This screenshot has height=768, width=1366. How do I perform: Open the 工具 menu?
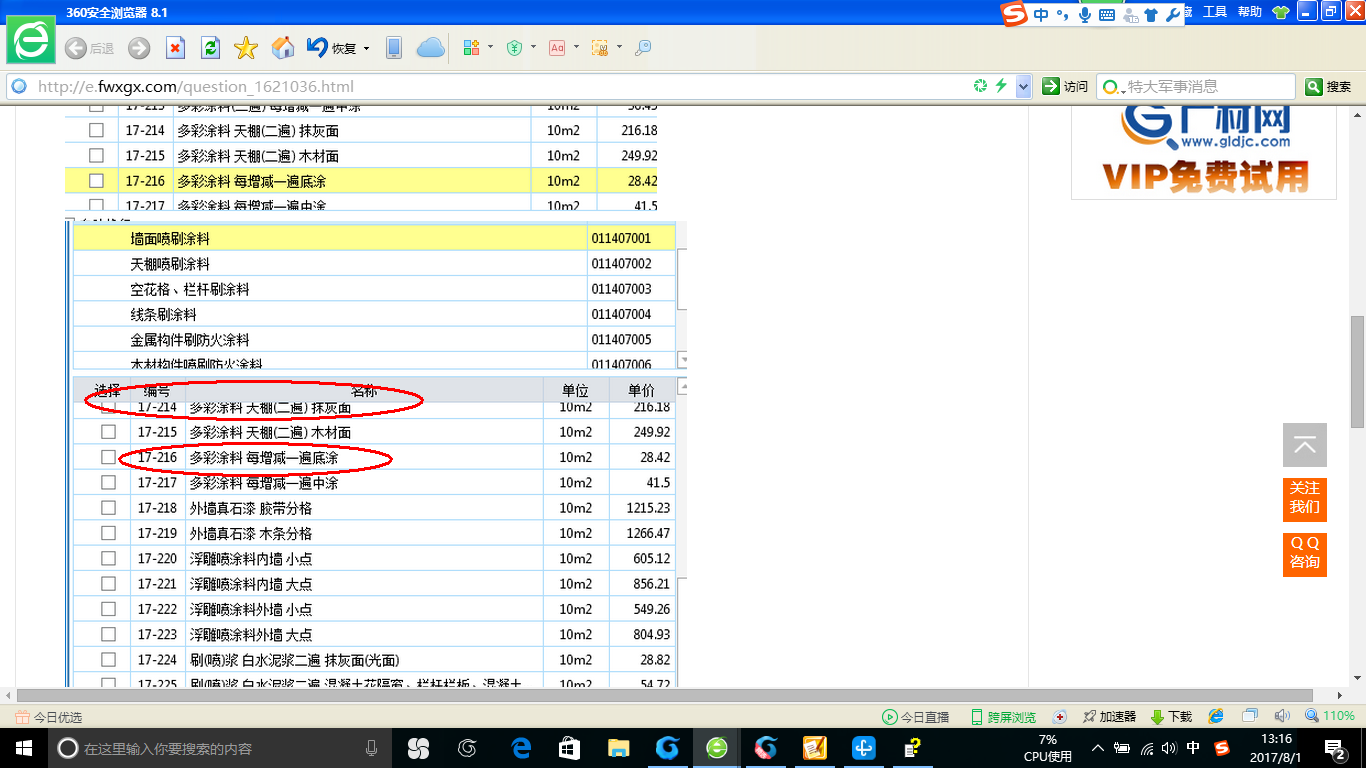pyautogui.click(x=1215, y=12)
